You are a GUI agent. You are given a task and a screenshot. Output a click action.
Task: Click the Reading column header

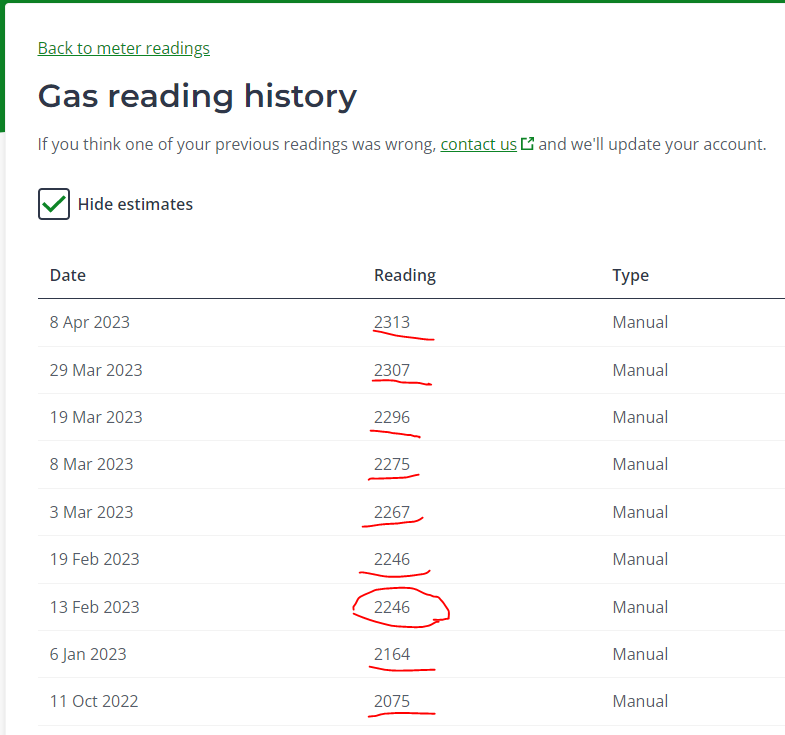coord(405,275)
